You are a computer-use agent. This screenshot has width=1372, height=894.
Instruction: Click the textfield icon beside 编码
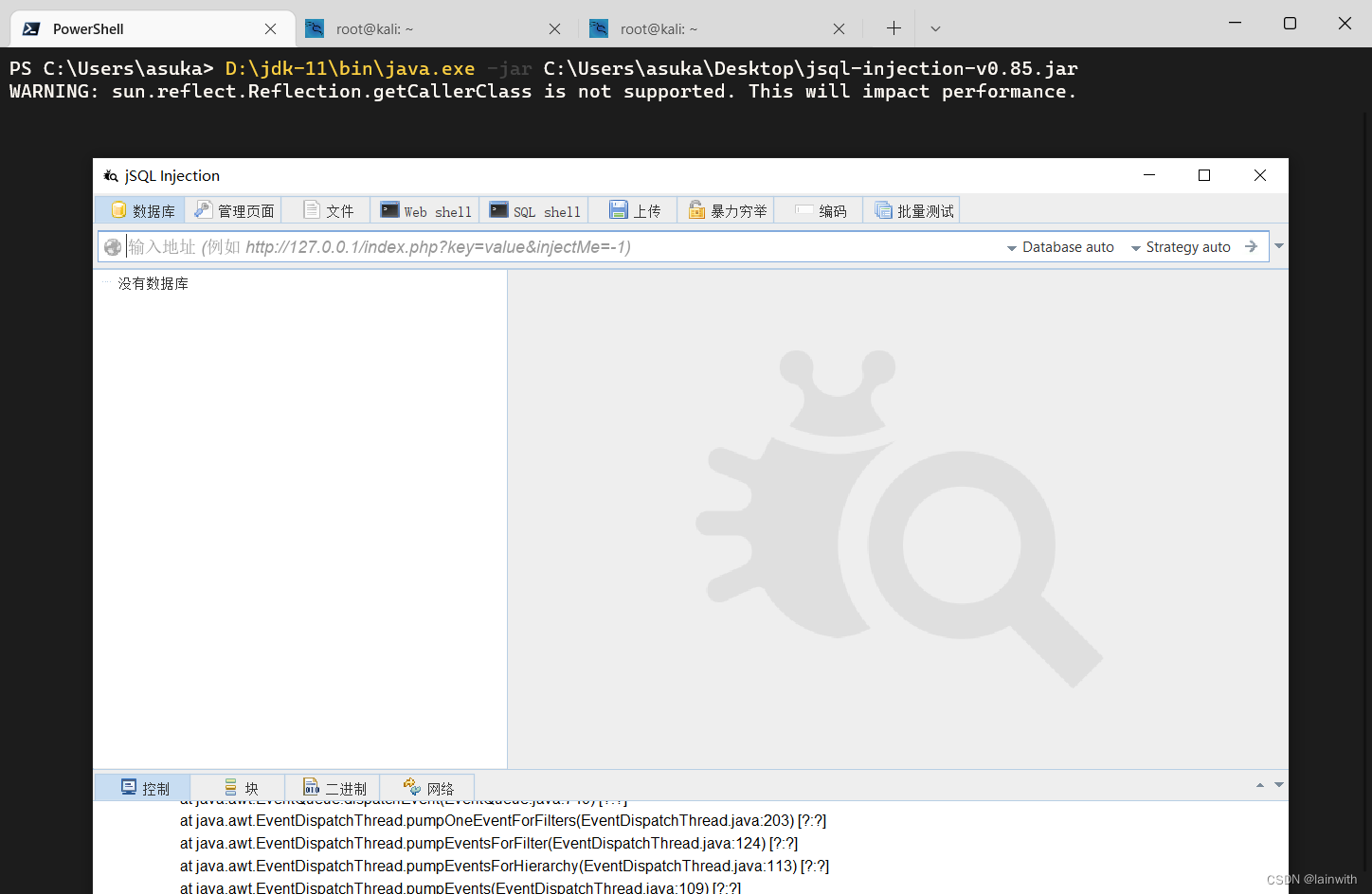pos(803,210)
